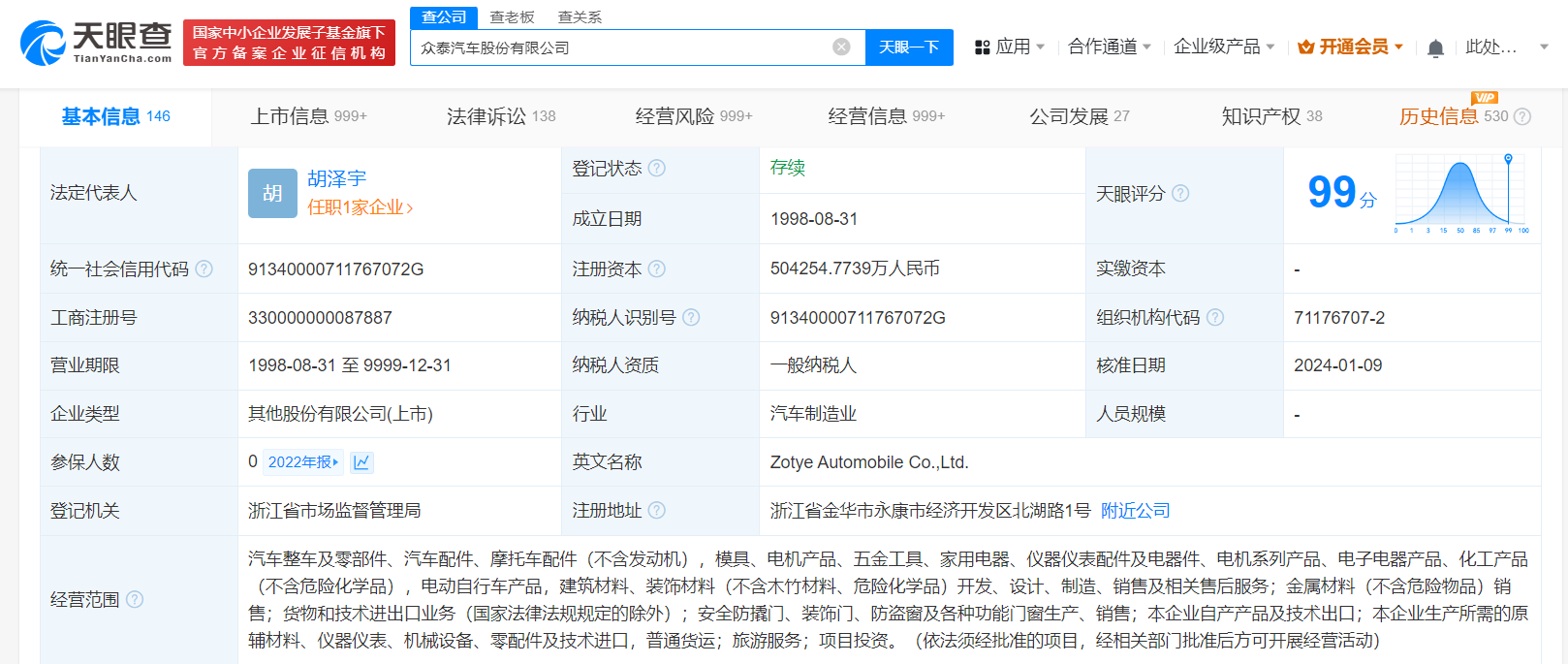Click the VIP crown icon

coord(1306,47)
